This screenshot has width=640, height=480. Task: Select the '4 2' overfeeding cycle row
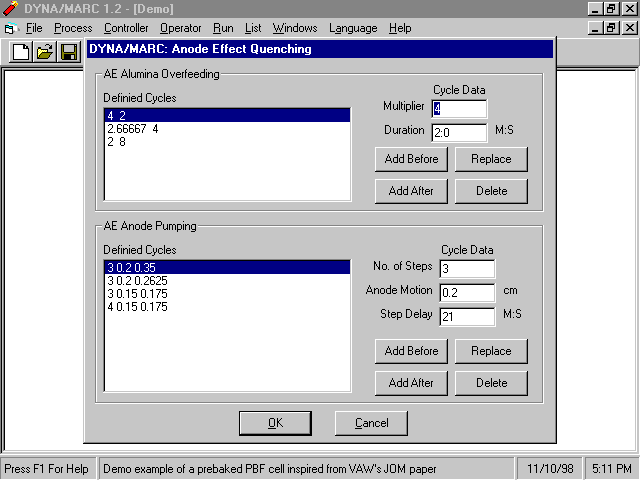click(x=227, y=116)
